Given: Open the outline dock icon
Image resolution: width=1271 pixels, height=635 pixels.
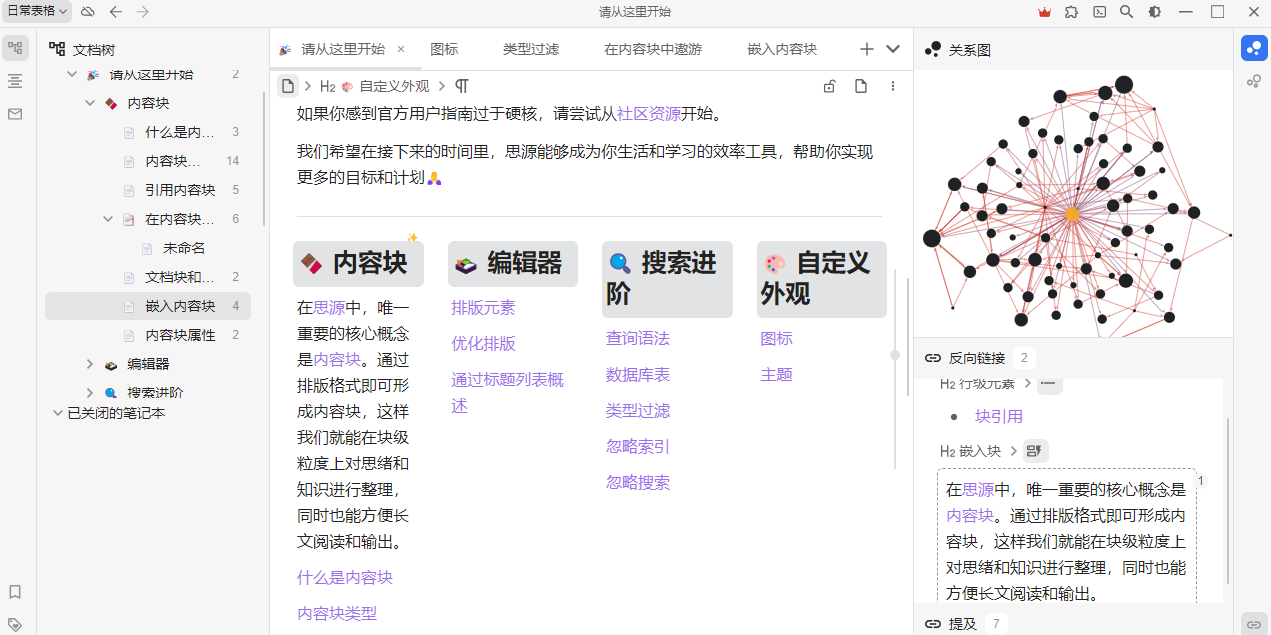Looking at the screenshot, I should pos(15,81).
